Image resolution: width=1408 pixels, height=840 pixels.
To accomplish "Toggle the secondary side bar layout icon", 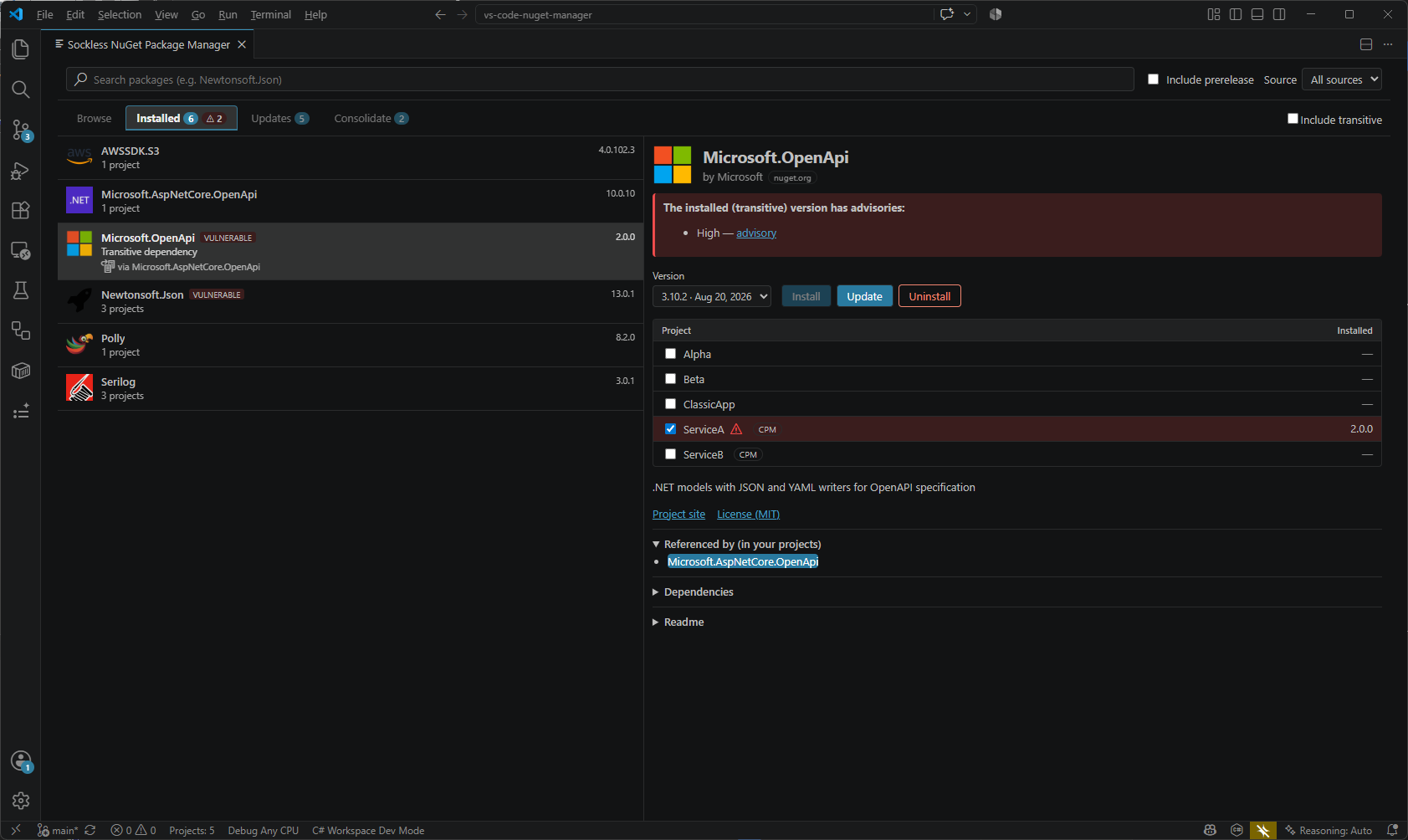I will [1279, 14].
